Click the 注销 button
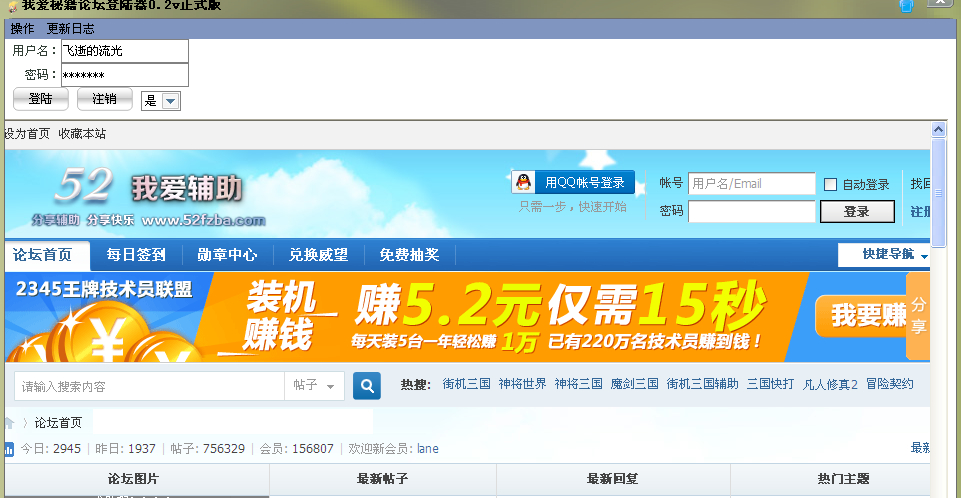 point(104,99)
